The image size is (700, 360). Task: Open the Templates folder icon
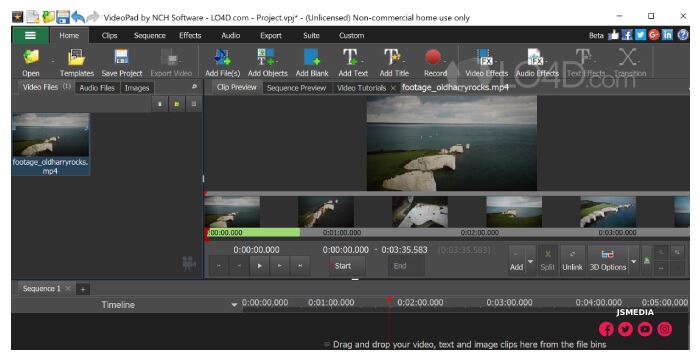77,58
